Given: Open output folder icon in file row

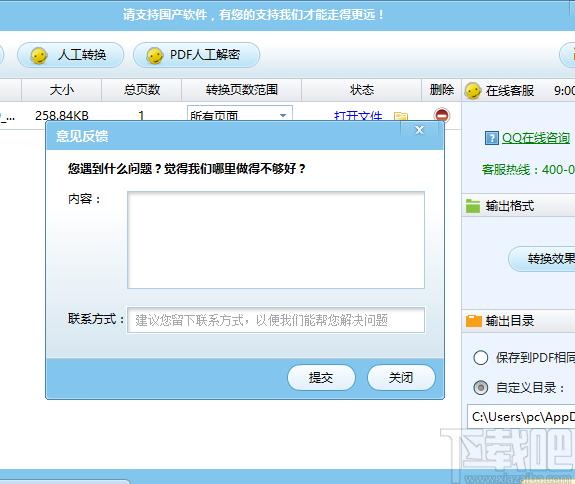Looking at the screenshot, I should coord(401,116).
